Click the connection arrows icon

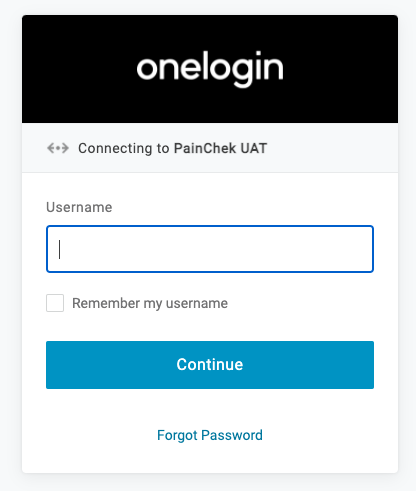pos(58,148)
